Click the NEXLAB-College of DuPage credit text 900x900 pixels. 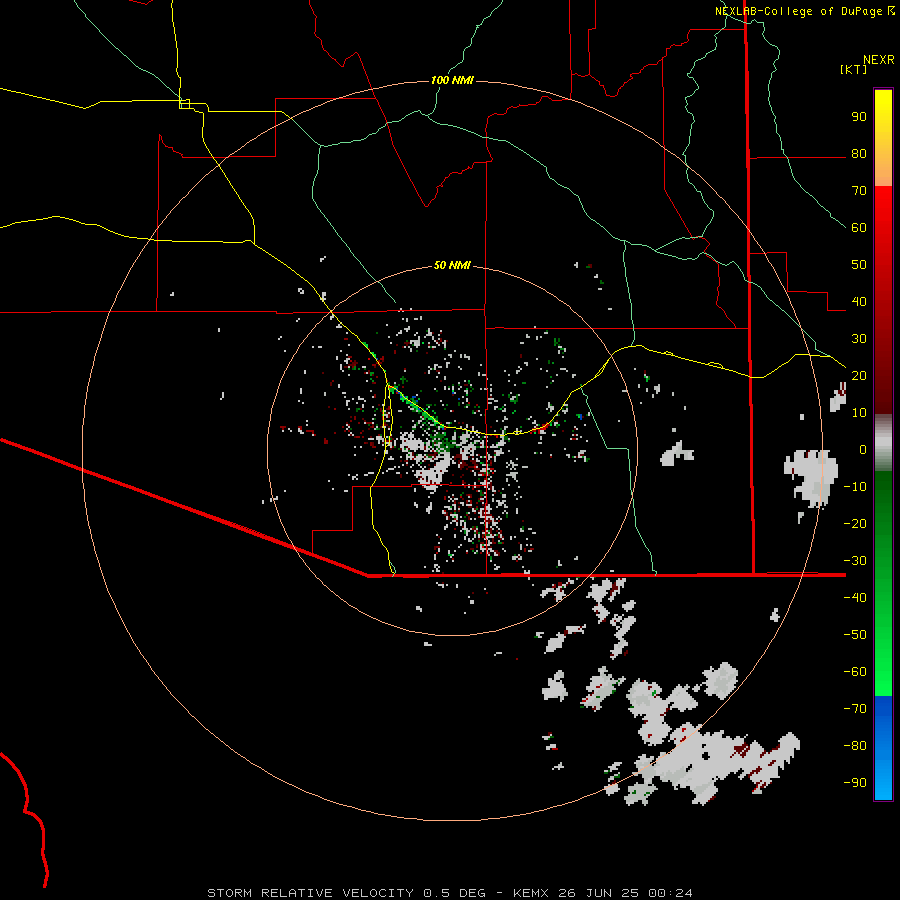804,11
